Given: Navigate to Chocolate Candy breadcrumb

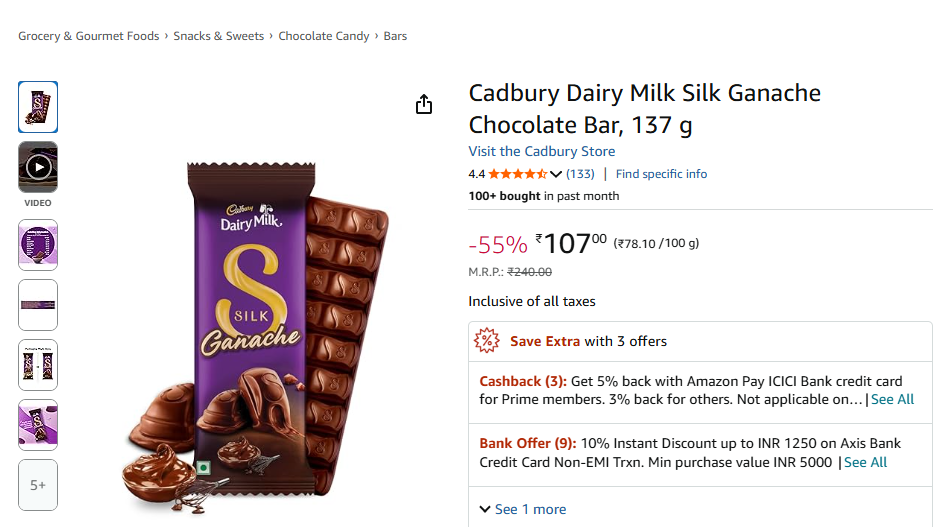Looking at the screenshot, I should tap(324, 36).
